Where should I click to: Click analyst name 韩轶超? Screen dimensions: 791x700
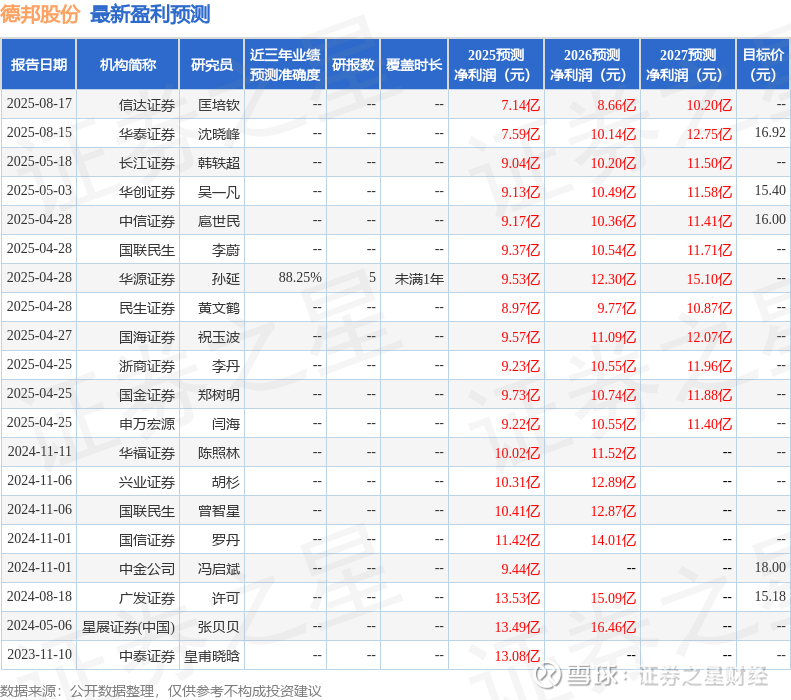219,163
